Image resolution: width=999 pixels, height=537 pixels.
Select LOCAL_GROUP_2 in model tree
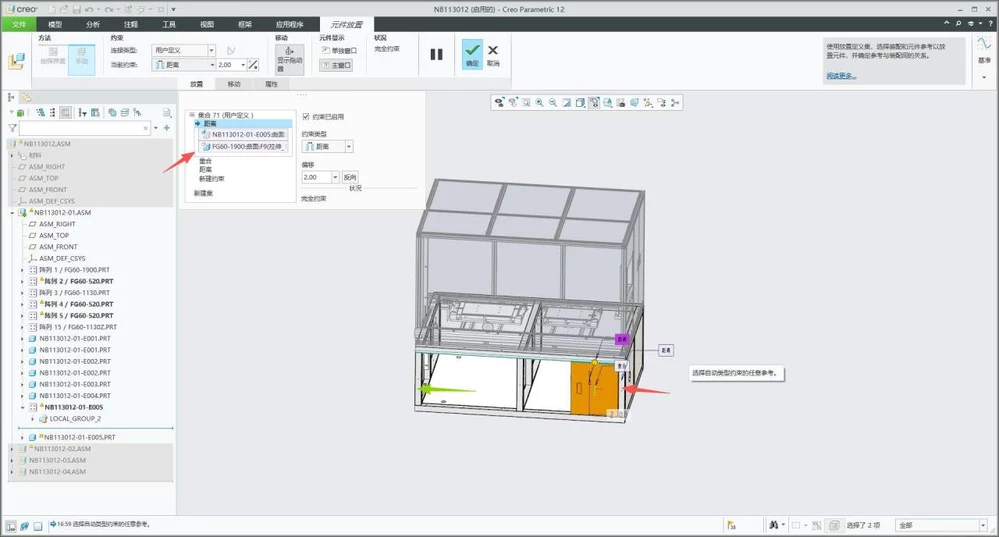tap(75, 419)
